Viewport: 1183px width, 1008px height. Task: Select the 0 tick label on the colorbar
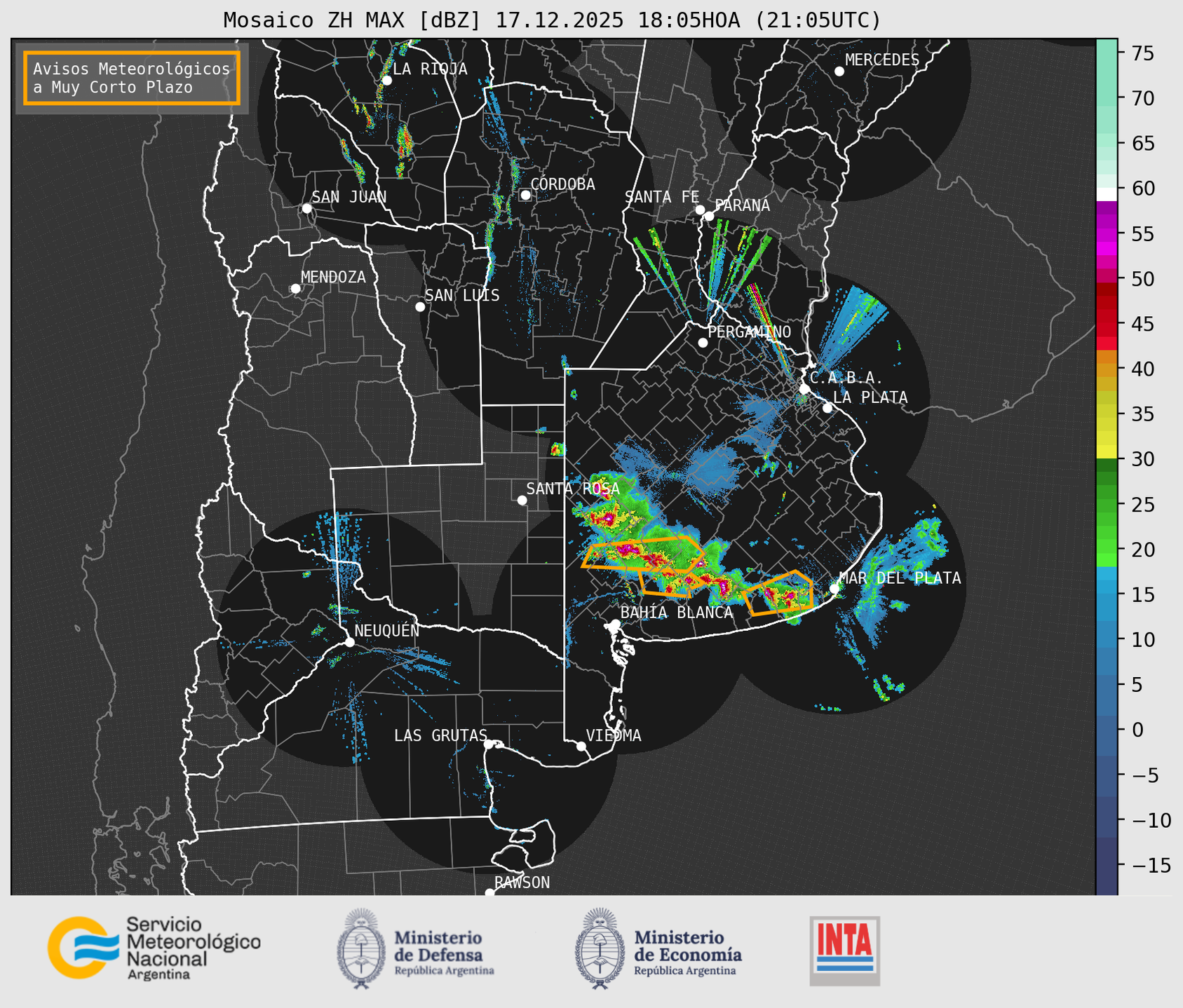(x=1137, y=730)
